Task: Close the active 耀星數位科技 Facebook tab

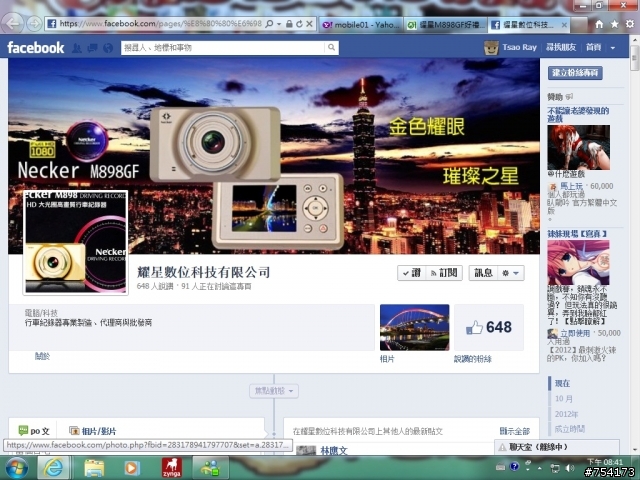Action: point(564,25)
